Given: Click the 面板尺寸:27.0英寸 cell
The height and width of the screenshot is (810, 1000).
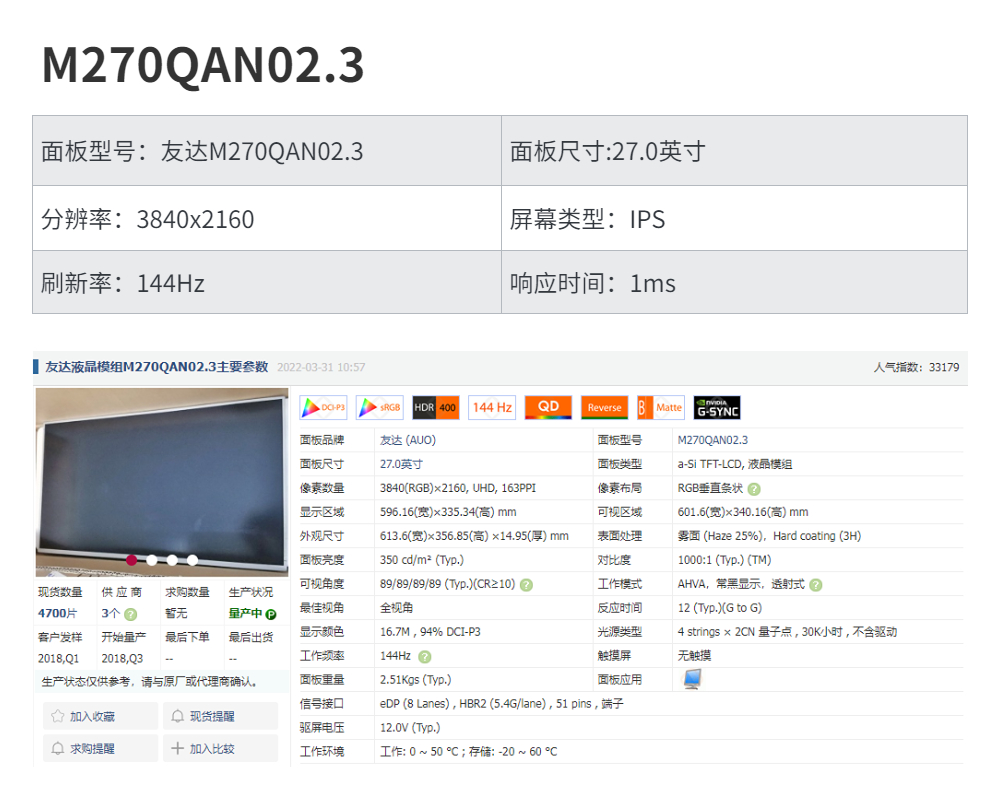Looking at the screenshot, I should 735,151.
